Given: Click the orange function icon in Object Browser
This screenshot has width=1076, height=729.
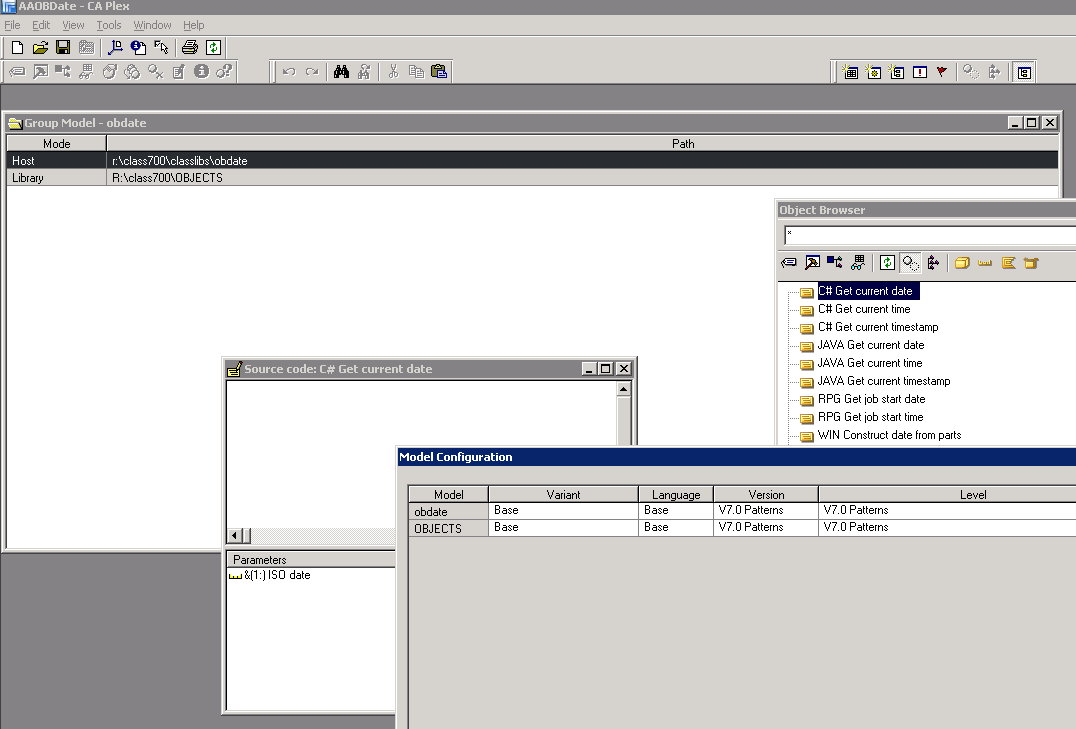Looking at the screenshot, I should click(1008, 263).
